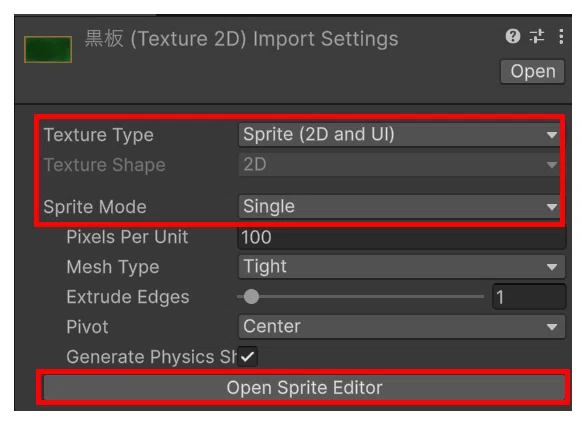Open the Mesh Type dropdown

(402, 267)
